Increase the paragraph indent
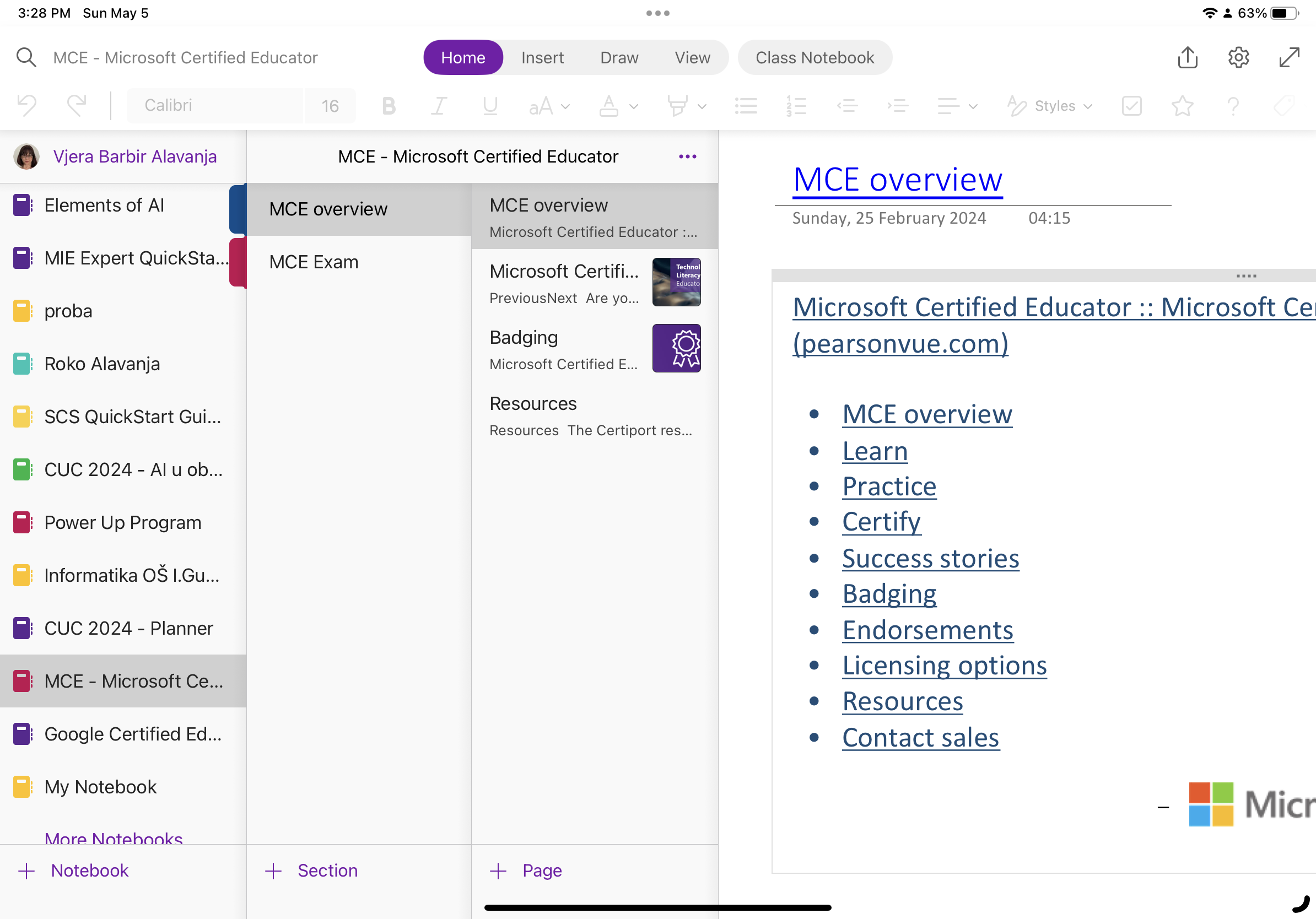 click(898, 106)
